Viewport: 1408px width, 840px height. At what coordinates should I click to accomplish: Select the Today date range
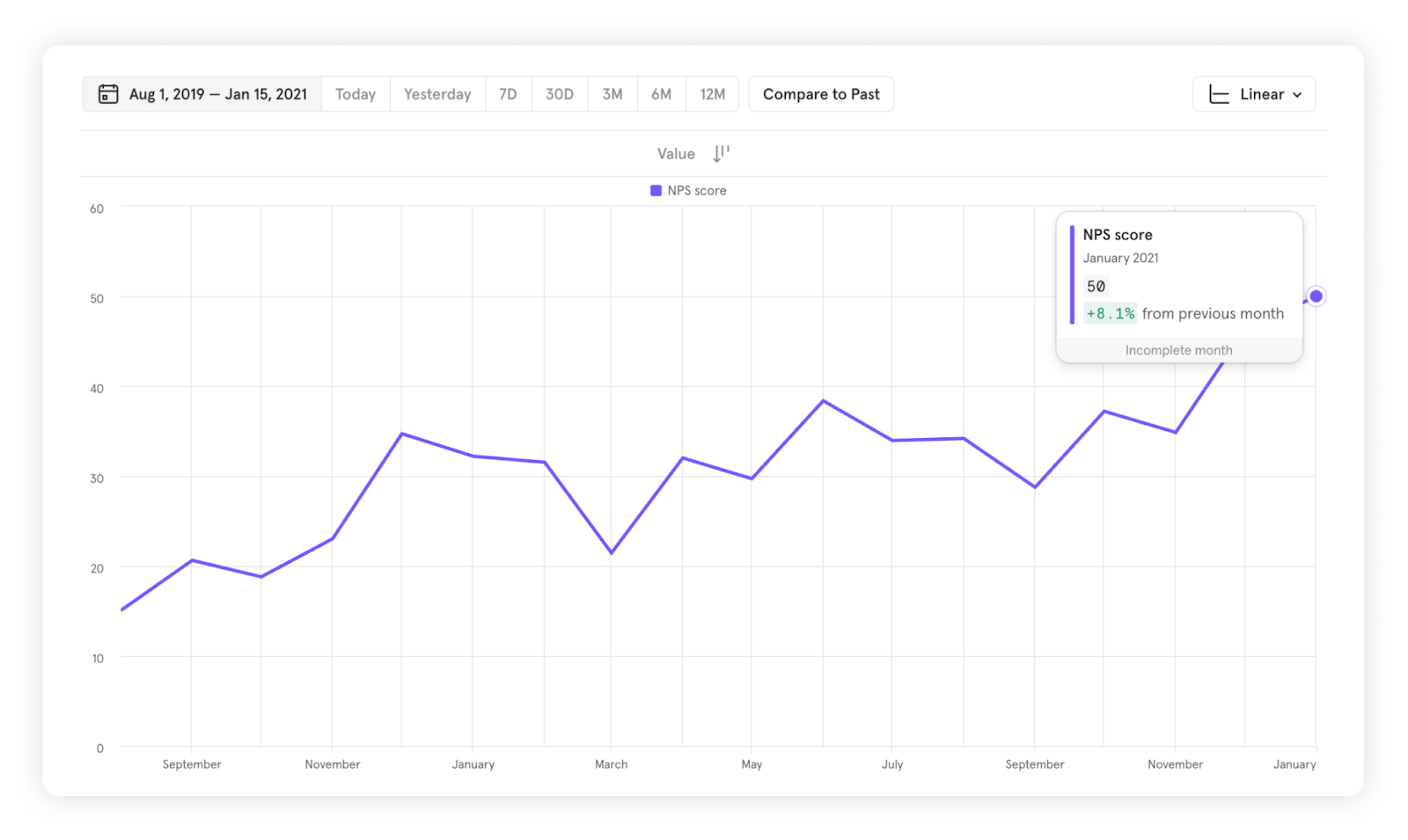click(x=356, y=94)
